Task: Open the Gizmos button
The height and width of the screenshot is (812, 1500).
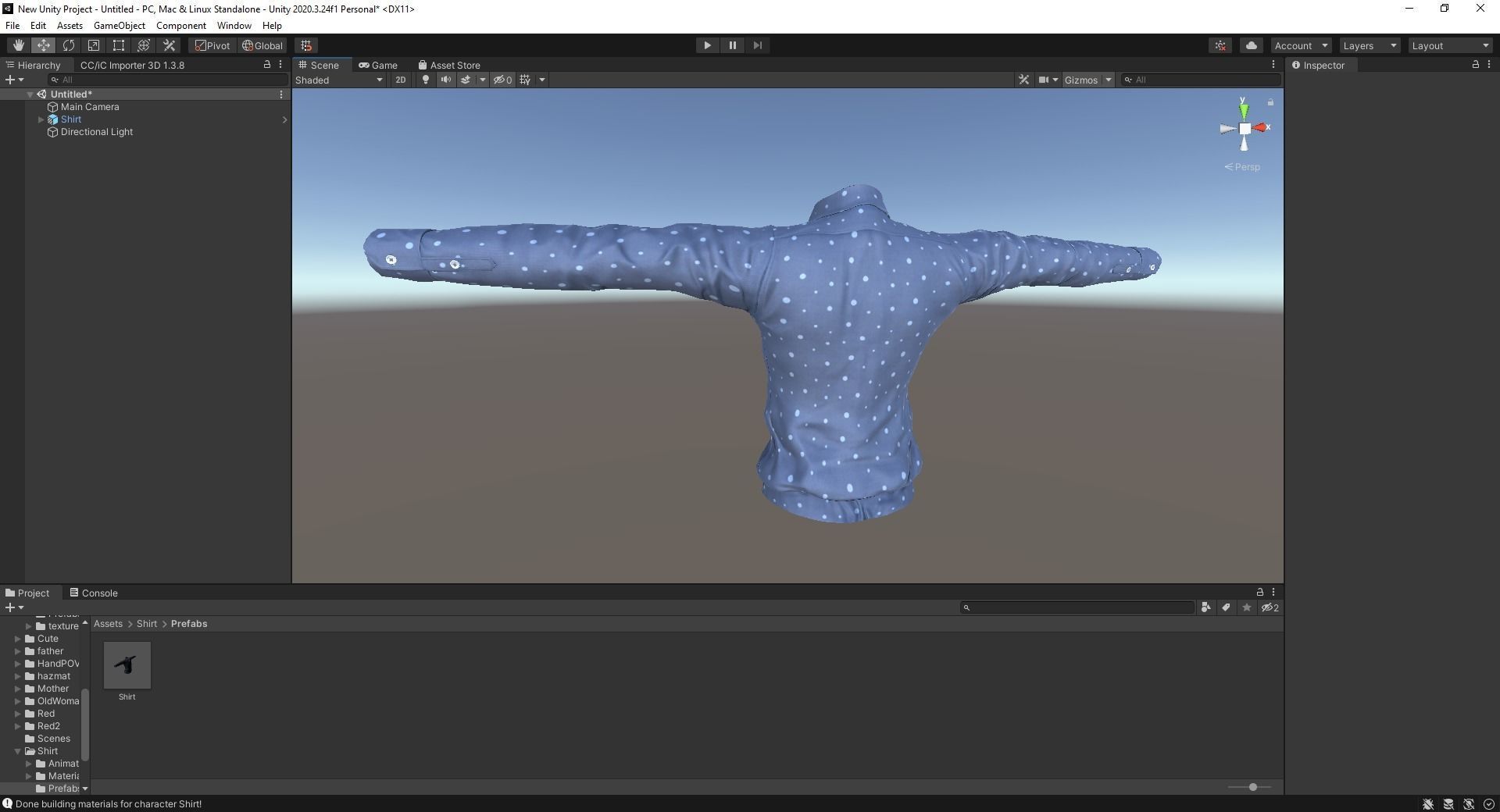Action: pos(1081,80)
